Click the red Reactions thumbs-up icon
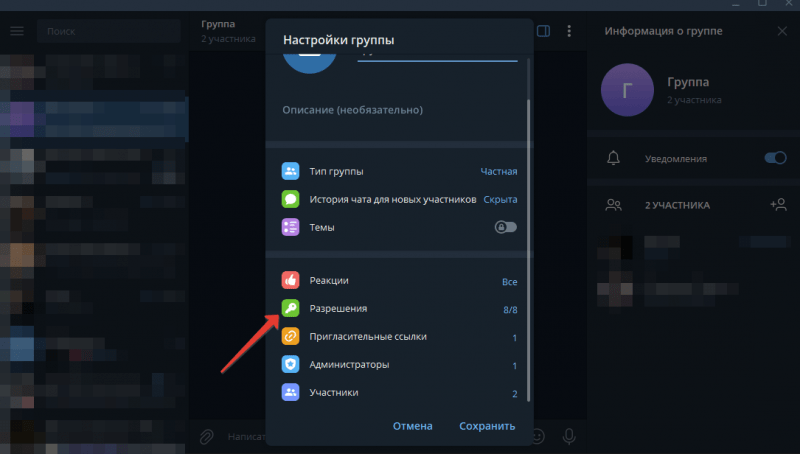The width and height of the screenshot is (800, 454). coord(290,281)
